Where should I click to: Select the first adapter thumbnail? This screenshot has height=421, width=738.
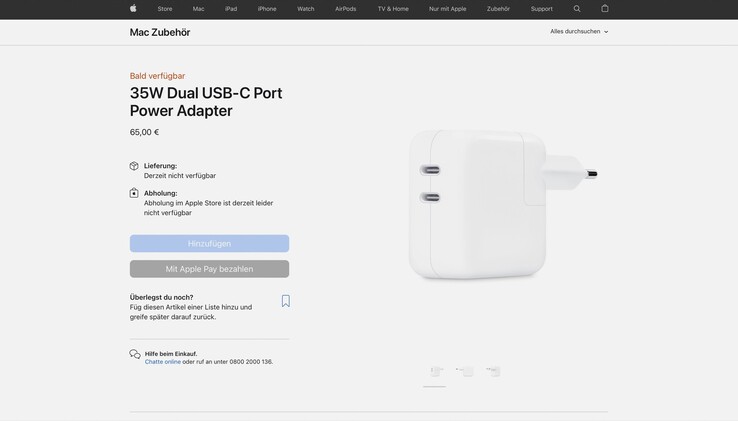436,372
